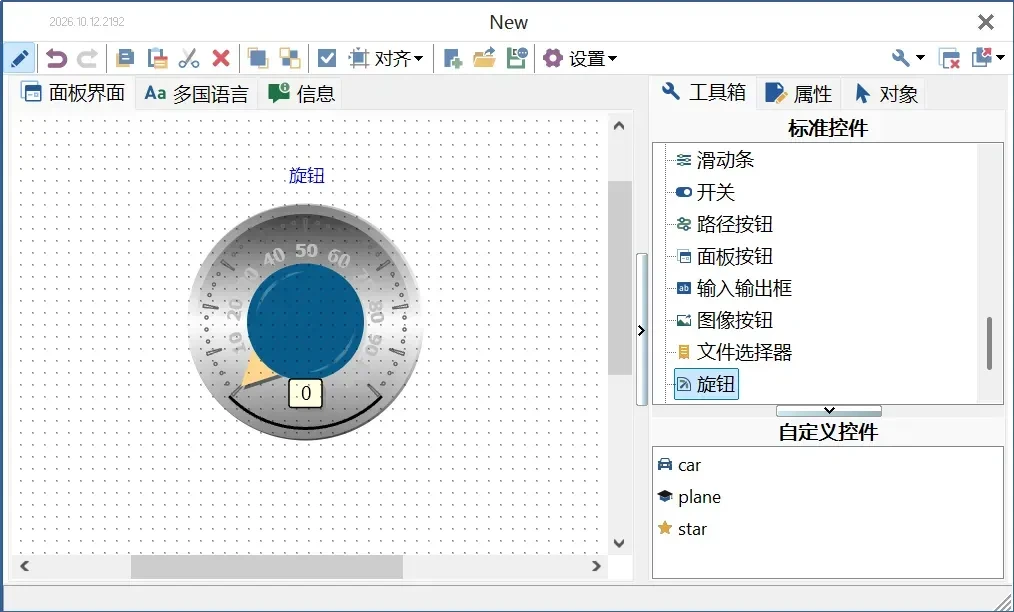This screenshot has height=612, width=1014.
Task: Open the 对齐 alignment dropdown
Action: (x=386, y=59)
